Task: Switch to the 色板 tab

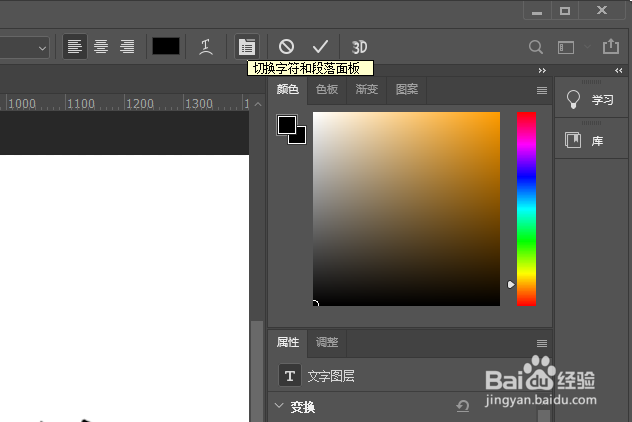Action: coord(327,89)
